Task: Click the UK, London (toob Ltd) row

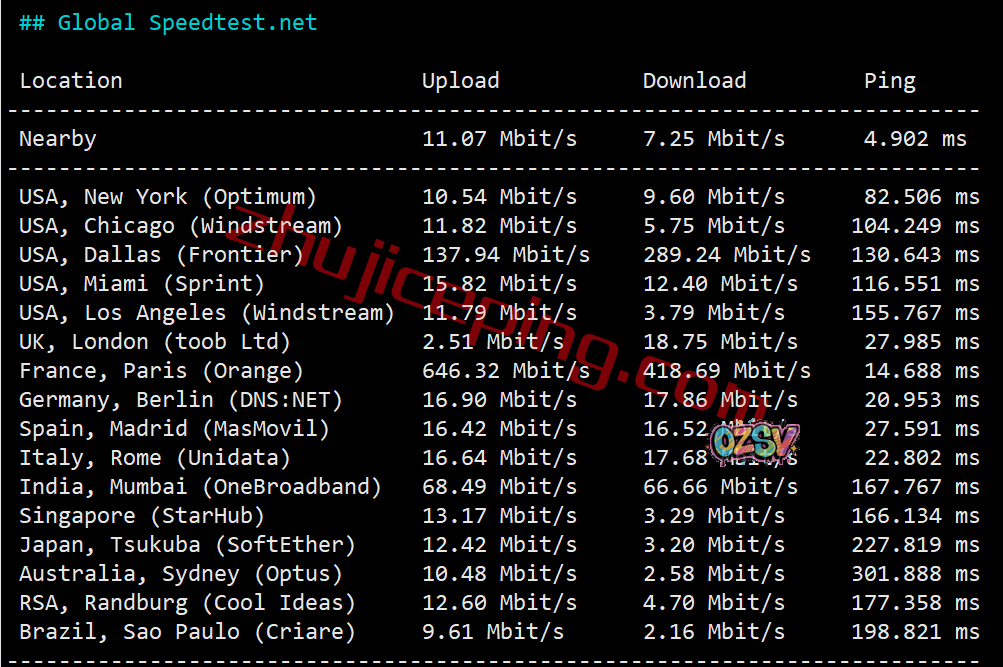Action: click(x=499, y=342)
